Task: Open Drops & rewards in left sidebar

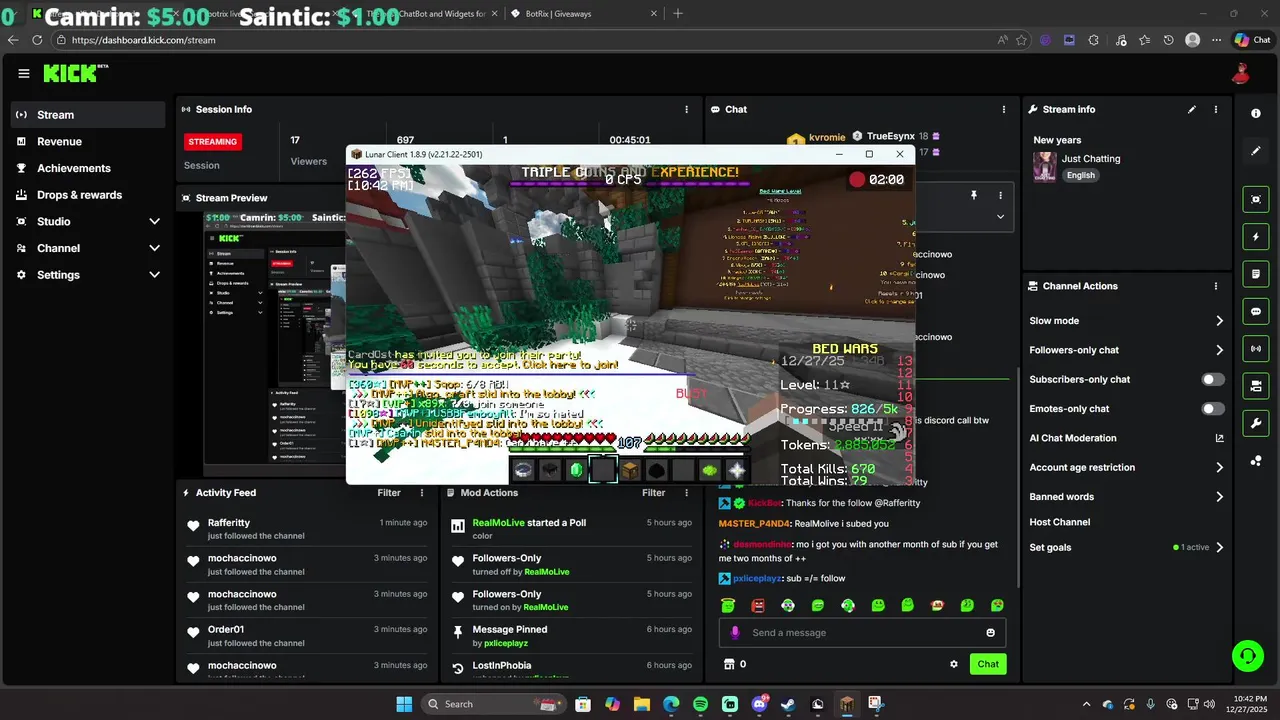Action: (x=88, y=195)
